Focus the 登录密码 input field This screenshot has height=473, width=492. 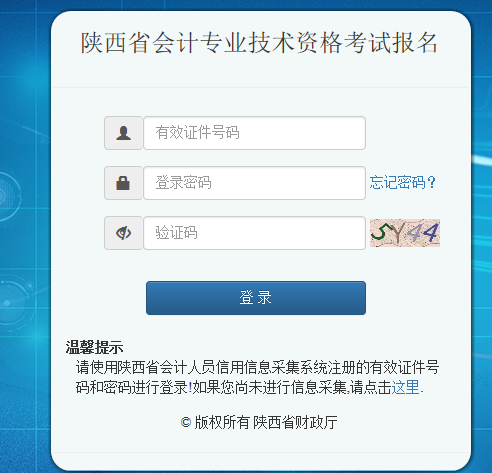click(255, 183)
